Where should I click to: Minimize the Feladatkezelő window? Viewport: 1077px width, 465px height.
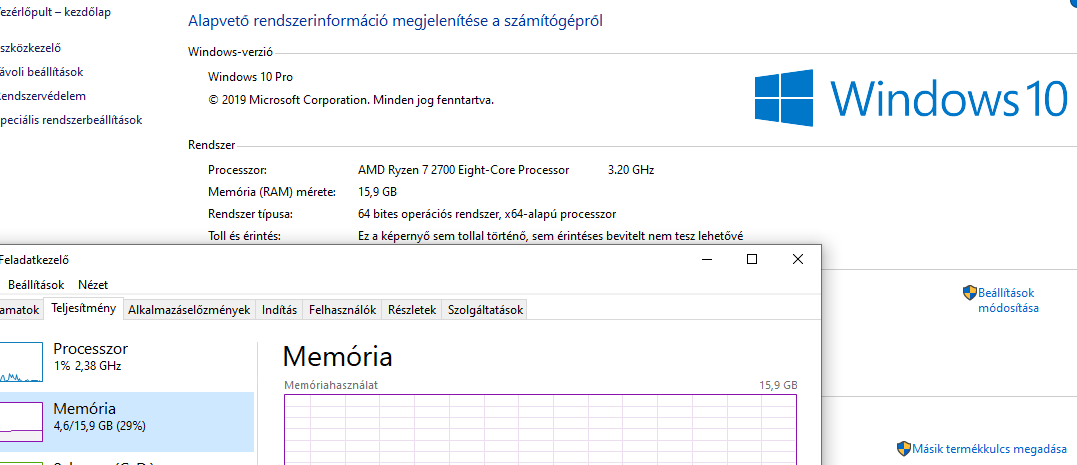pos(706,259)
